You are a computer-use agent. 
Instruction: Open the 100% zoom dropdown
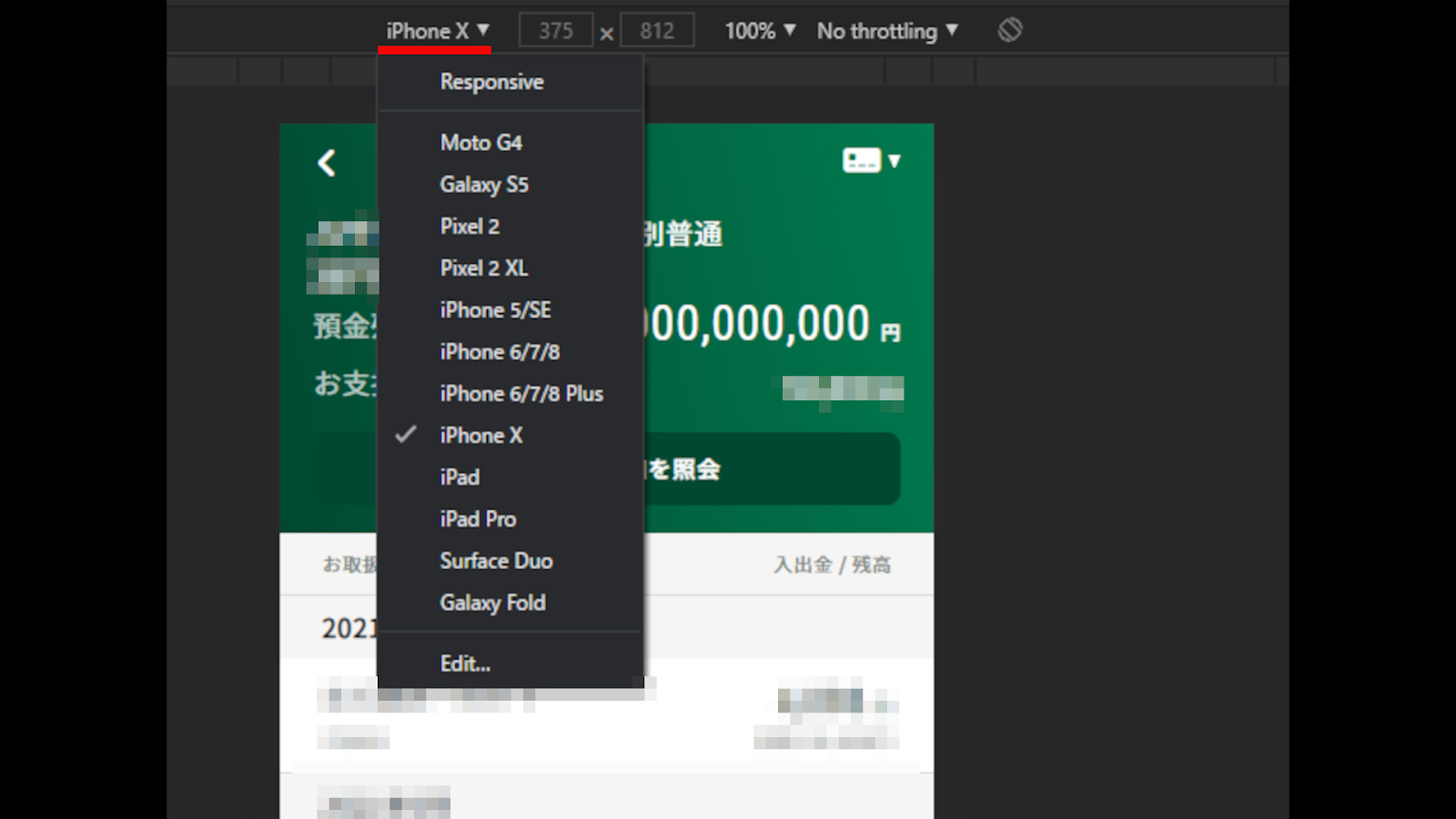[760, 31]
